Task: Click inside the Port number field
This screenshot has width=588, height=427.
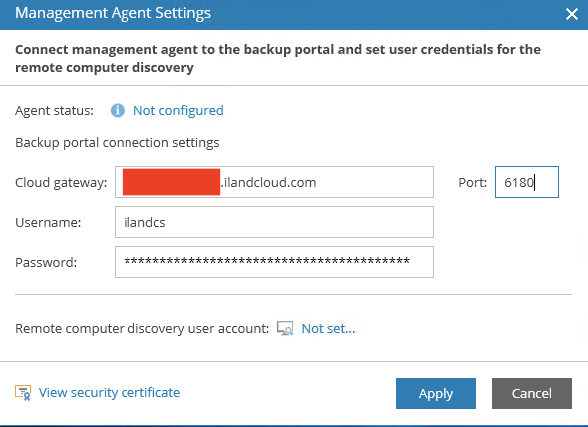Action: (526, 182)
